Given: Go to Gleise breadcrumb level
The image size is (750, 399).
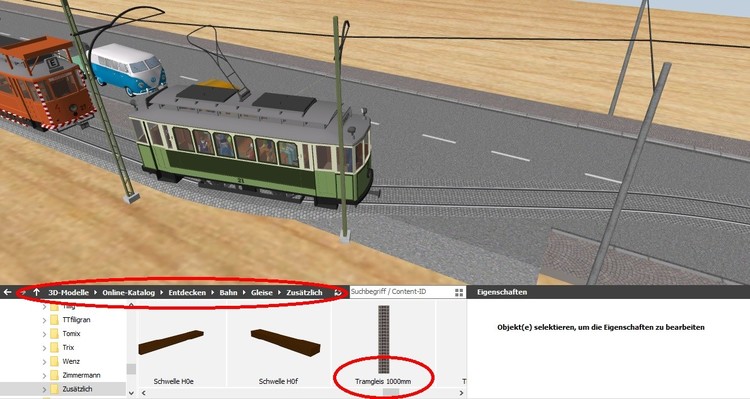Looking at the screenshot, I should point(262,292).
